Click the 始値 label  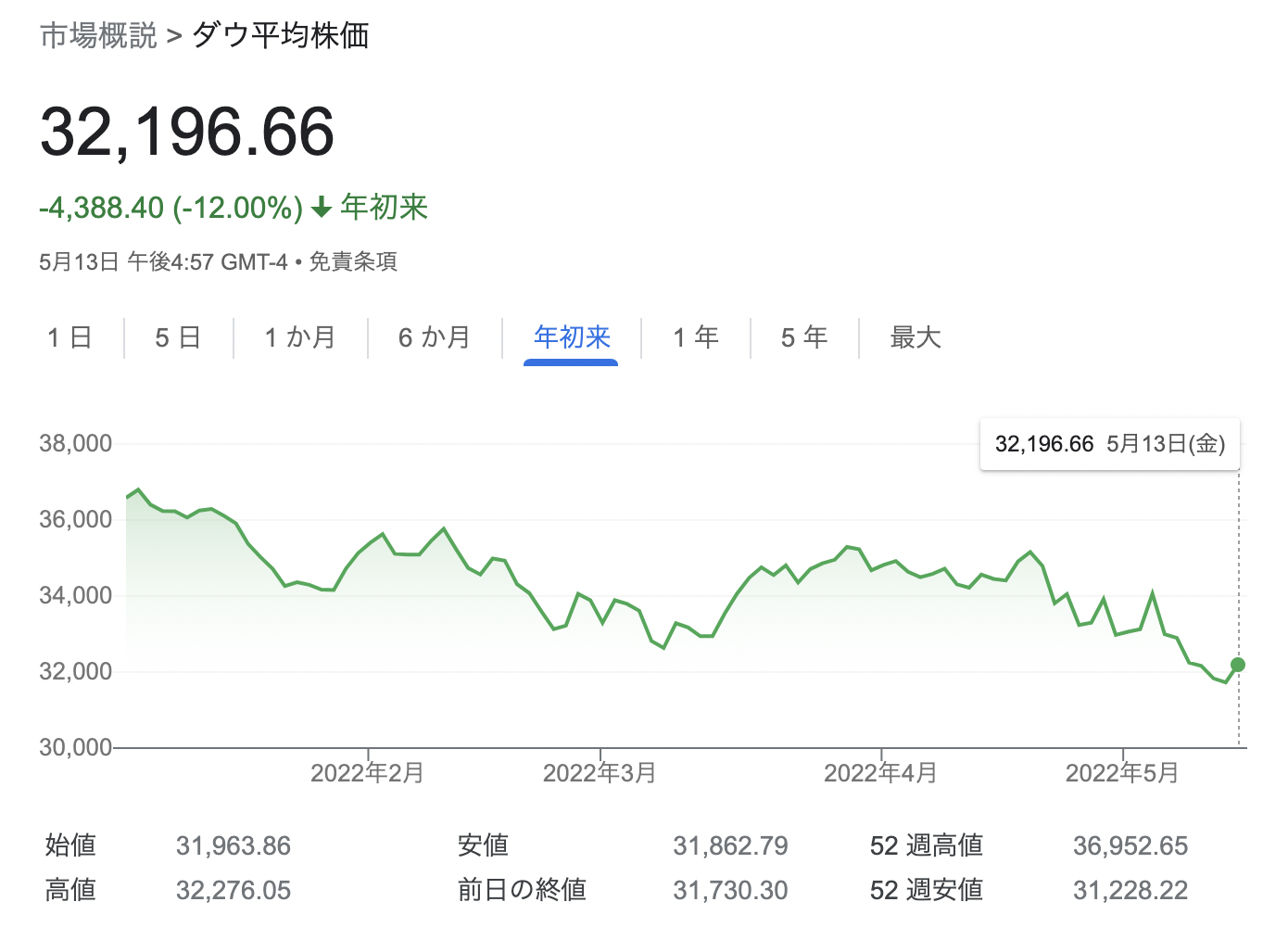point(70,845)
